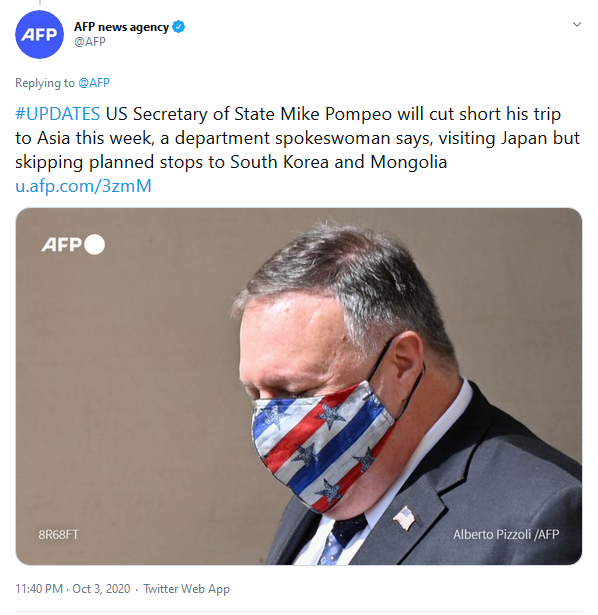Open the @AFP mention in Replying to
This screenshot has width=598, height=615.
click(94, 83)
